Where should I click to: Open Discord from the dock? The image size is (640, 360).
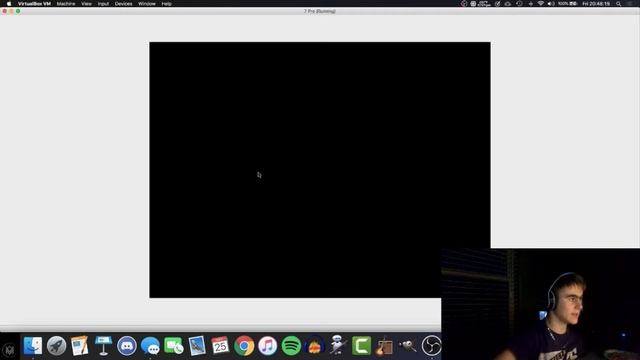[x=127, y=346]
